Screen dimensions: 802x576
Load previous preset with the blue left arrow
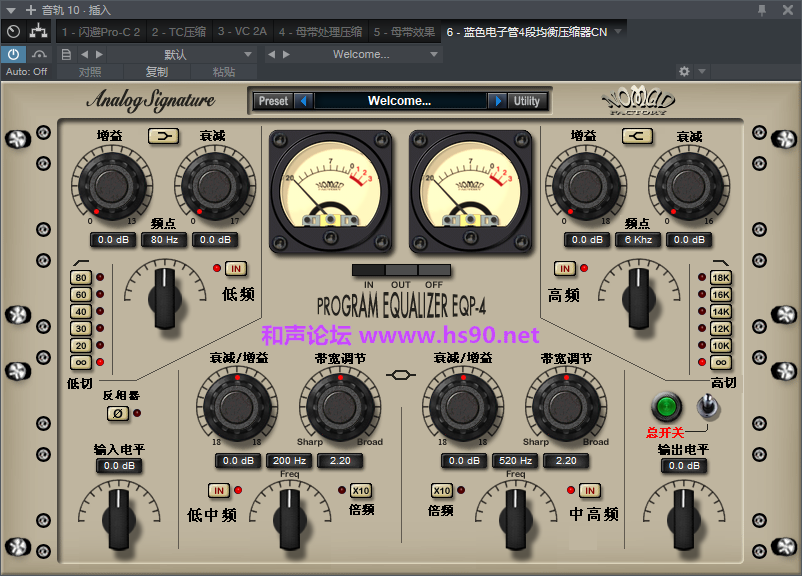point(304,101)
